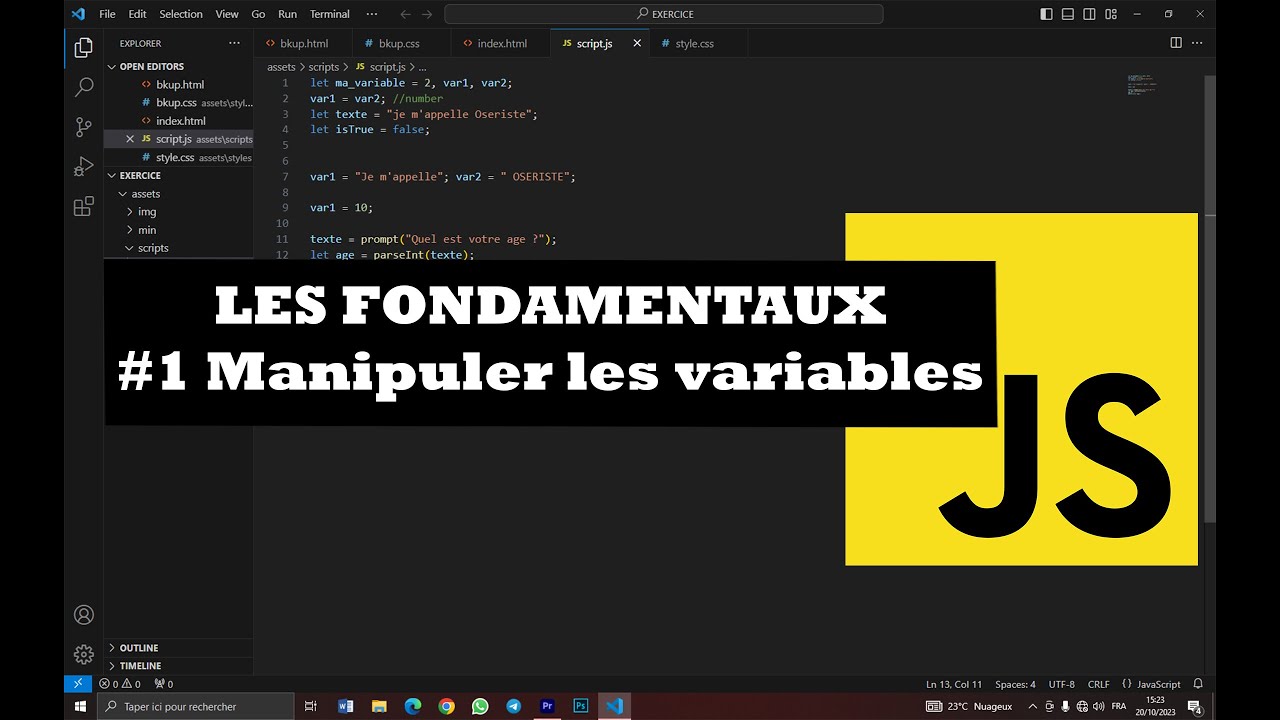Open the Edit menu
The height and width of the screenshot is (720, 1280).
click(x=137, y=14)
